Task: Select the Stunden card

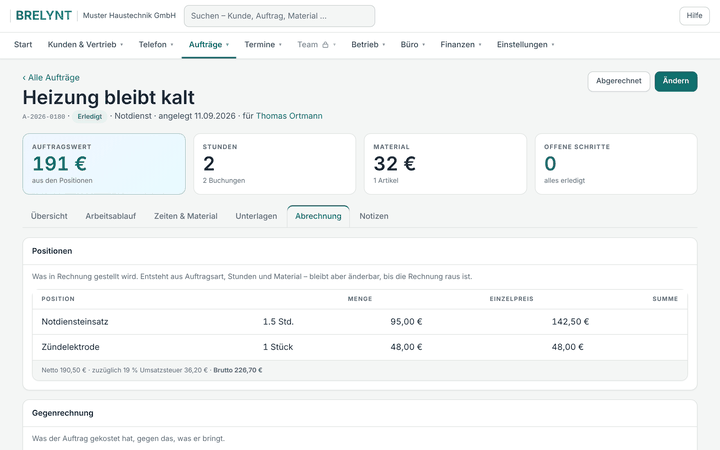Action: click(x=275, y=164)
